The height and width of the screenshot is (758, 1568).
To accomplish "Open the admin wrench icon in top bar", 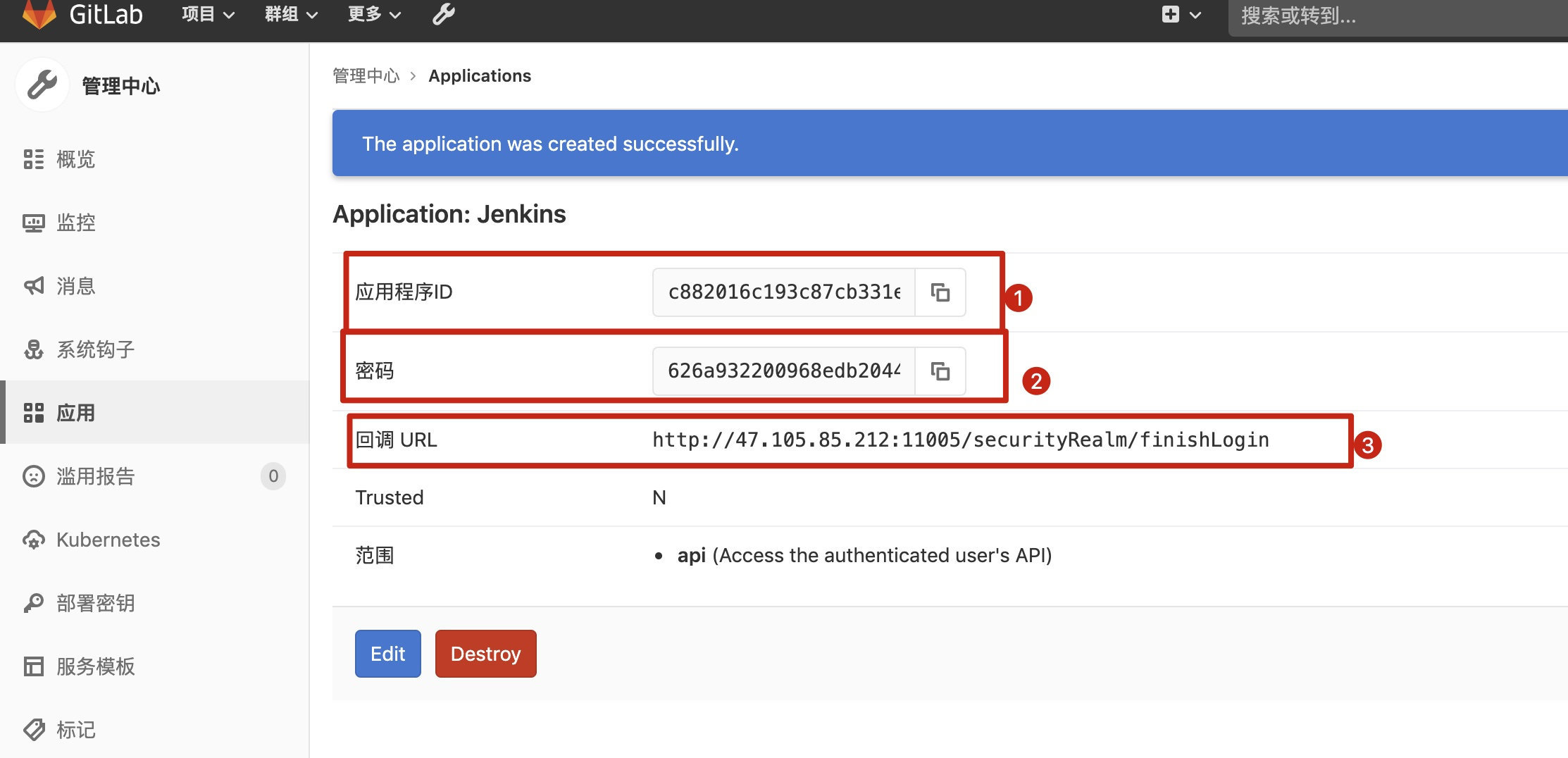I will (443, 14).
